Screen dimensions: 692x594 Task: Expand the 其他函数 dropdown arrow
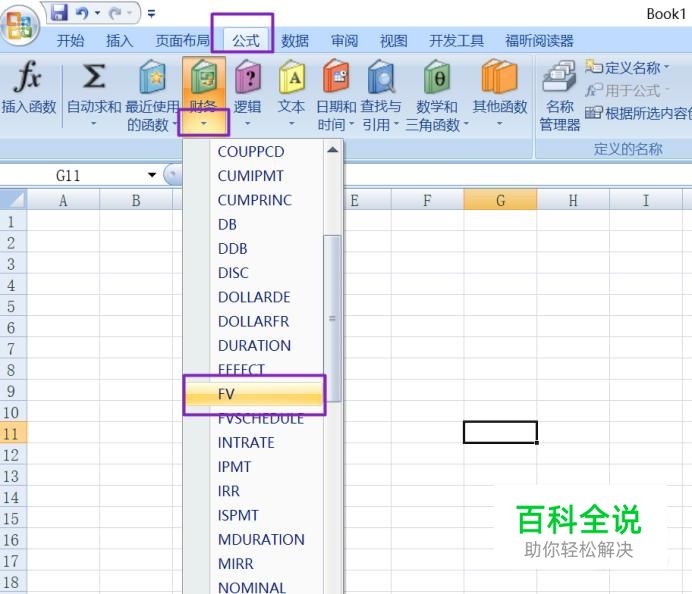point(499,124)
